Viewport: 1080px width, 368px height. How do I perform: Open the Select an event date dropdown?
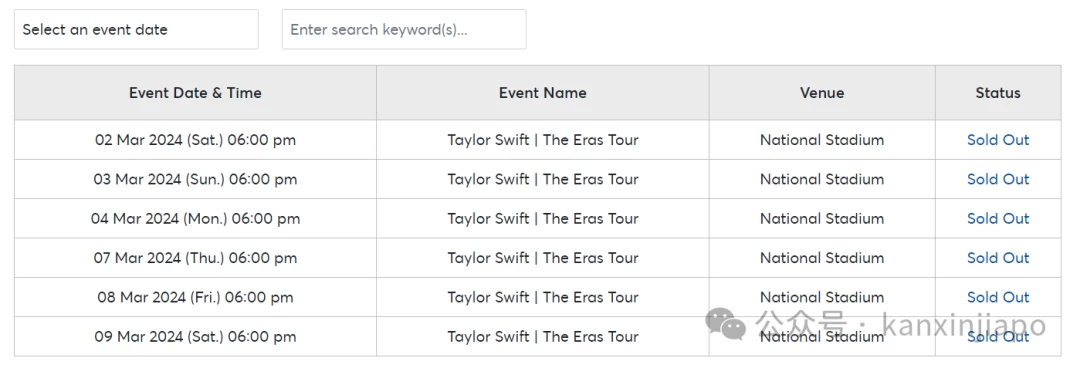click(x=136, y=30)
